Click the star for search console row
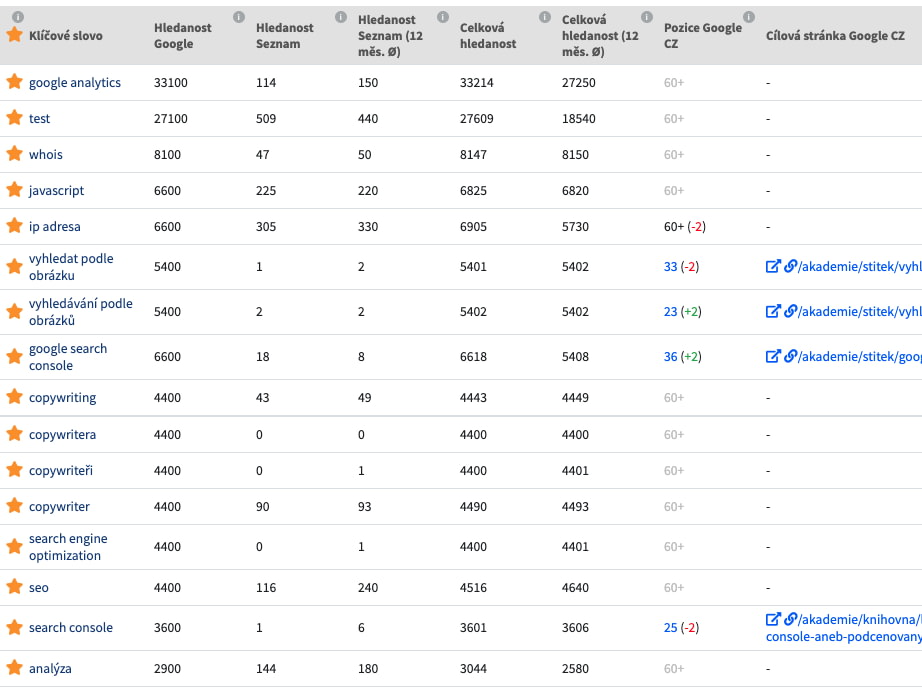922x692 pixels. coord(14,627)
